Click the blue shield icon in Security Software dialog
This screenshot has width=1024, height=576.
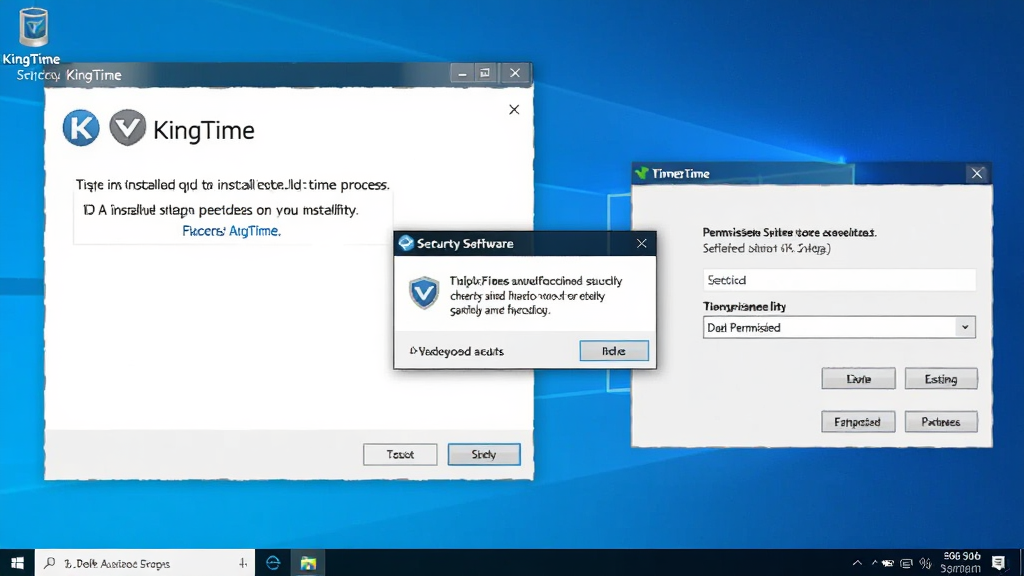(x=424, y=293)
